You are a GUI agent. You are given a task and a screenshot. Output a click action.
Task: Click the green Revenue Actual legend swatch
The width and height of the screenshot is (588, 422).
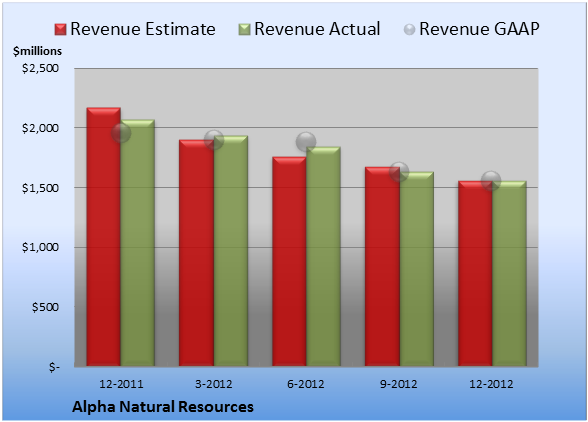244,30
